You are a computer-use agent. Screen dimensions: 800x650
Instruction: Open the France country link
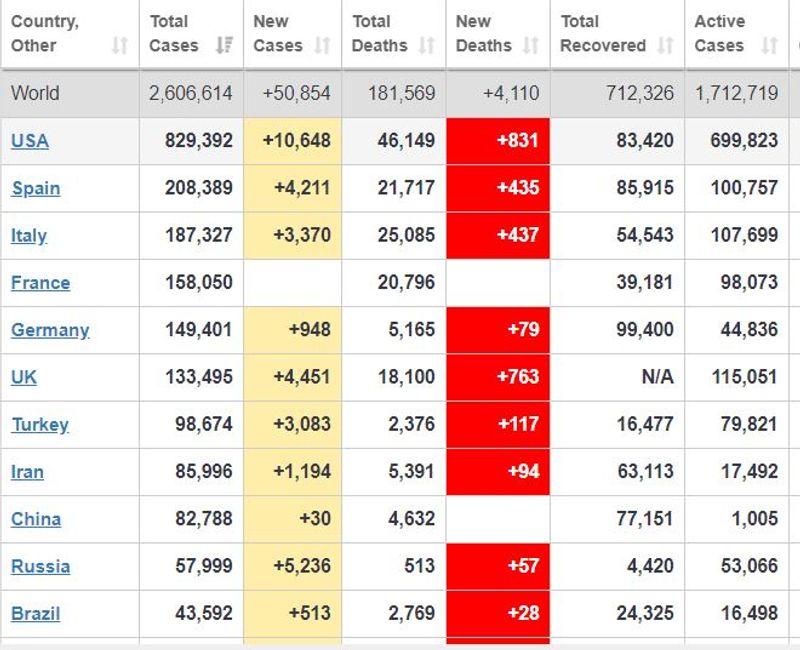coord(41,283)
